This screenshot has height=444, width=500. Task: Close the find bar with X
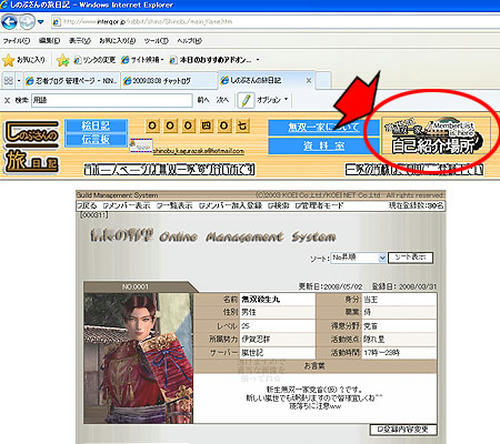pyautogui.click(x=7, y=100)
